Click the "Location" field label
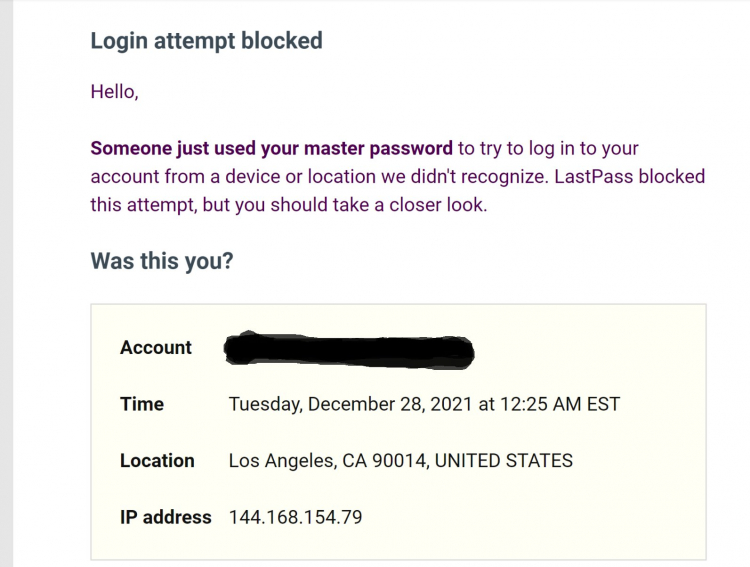This screenshot has height=567, width=750. [157, 461]
